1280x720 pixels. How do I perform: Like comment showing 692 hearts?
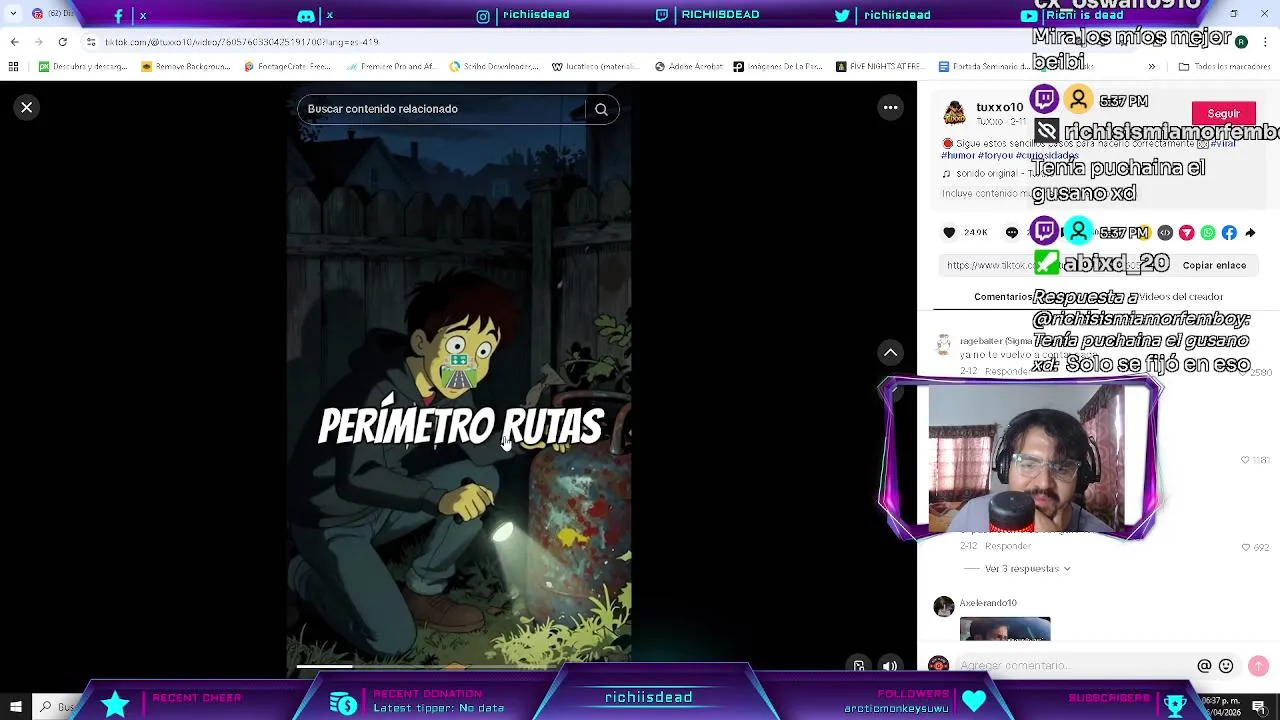coord(1246,548)
